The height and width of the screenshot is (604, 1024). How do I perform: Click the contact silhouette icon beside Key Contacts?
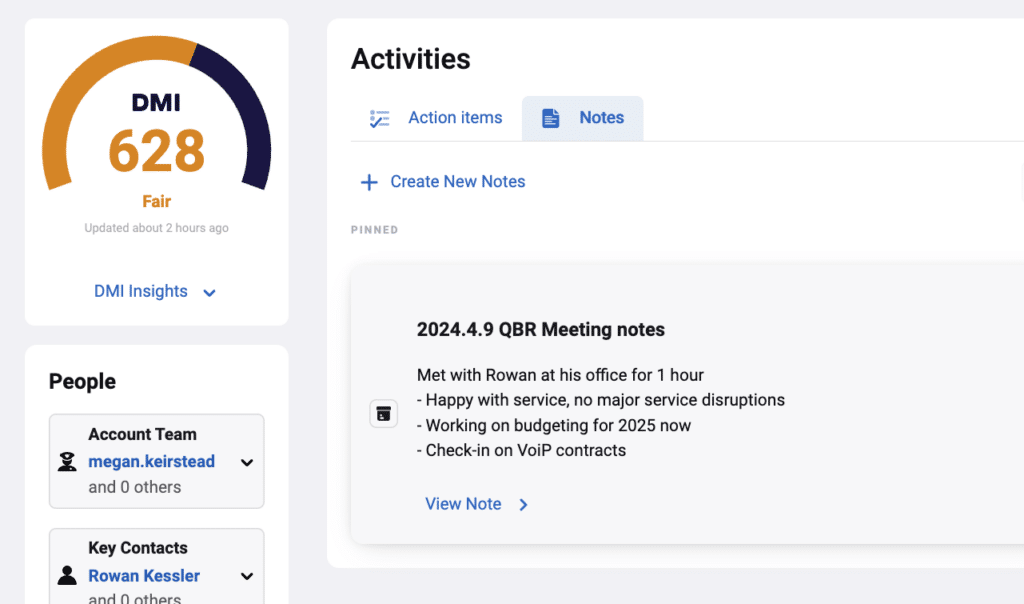click(66, 575)
